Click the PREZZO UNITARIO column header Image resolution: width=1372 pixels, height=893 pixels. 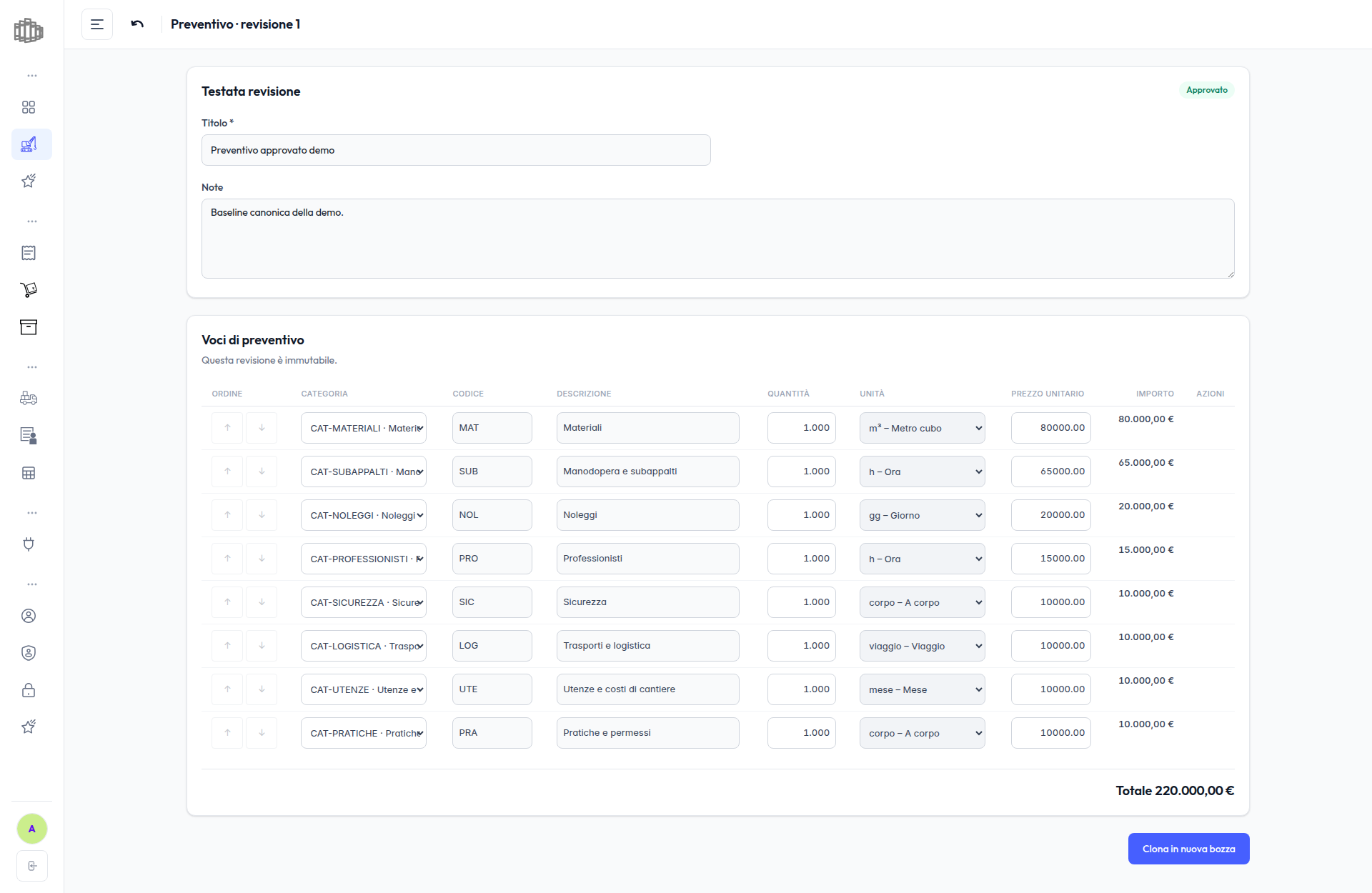(1048, 394)
